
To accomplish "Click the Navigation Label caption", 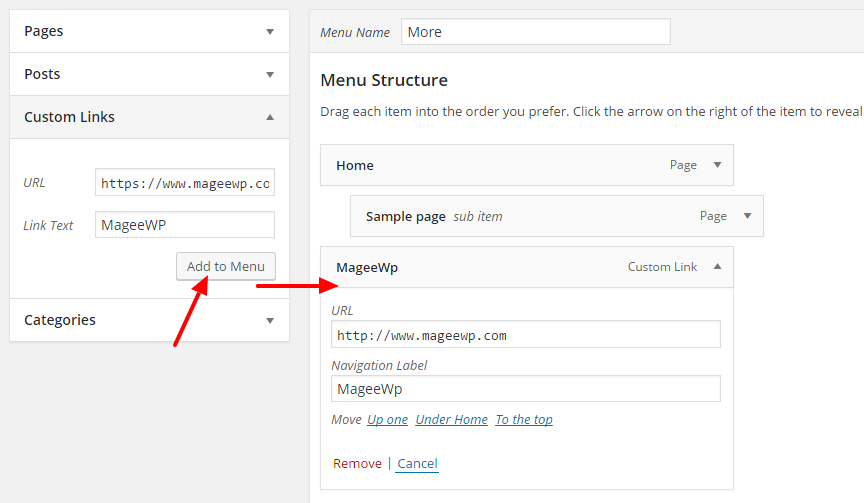I will click(x=379, y=366).
